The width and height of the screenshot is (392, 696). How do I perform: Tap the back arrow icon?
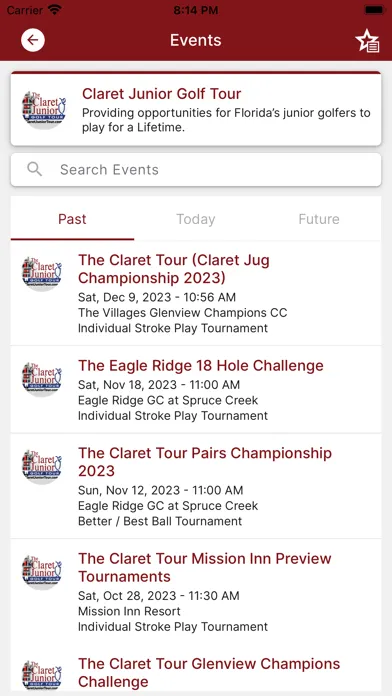[x=33, y=40]
